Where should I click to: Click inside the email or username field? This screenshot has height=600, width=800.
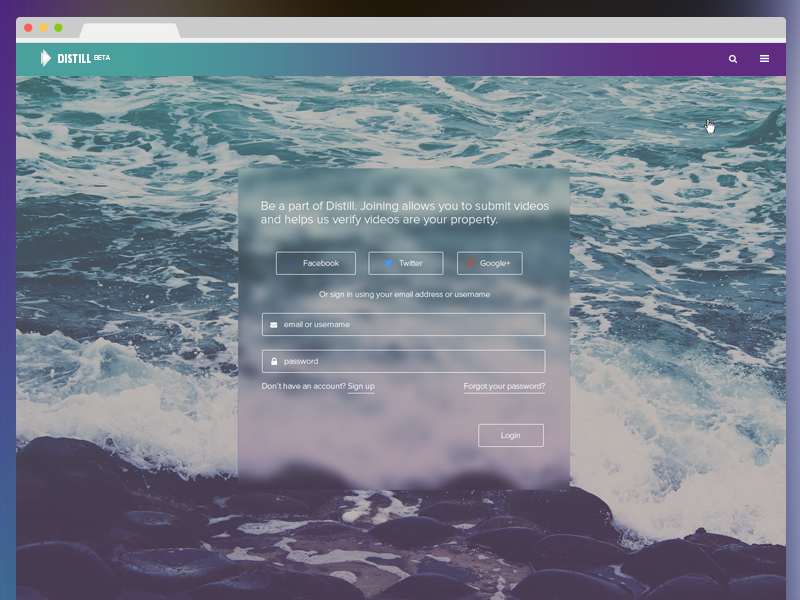coord(403,324)
